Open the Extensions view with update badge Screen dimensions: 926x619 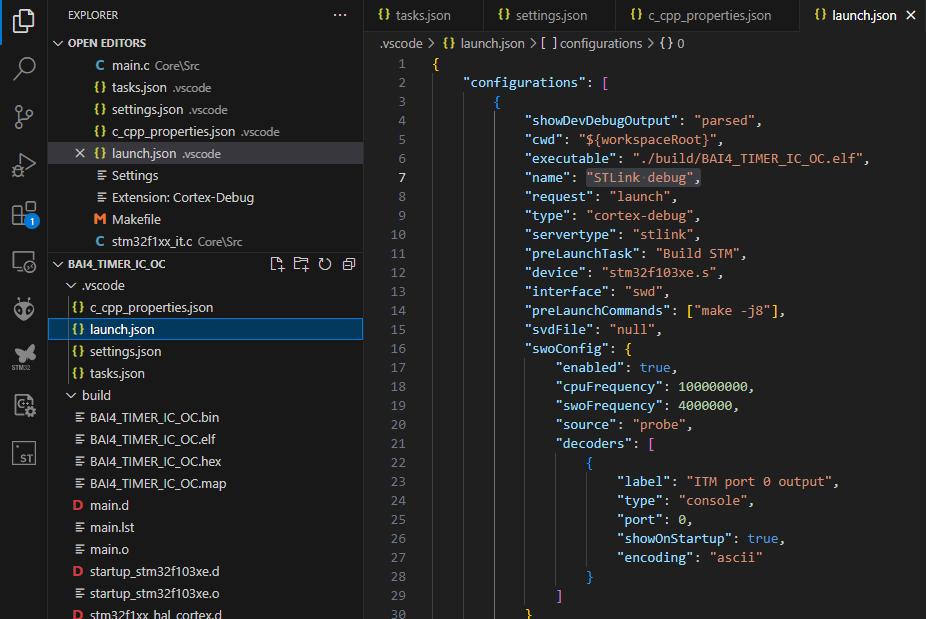(x=24, y=214)
